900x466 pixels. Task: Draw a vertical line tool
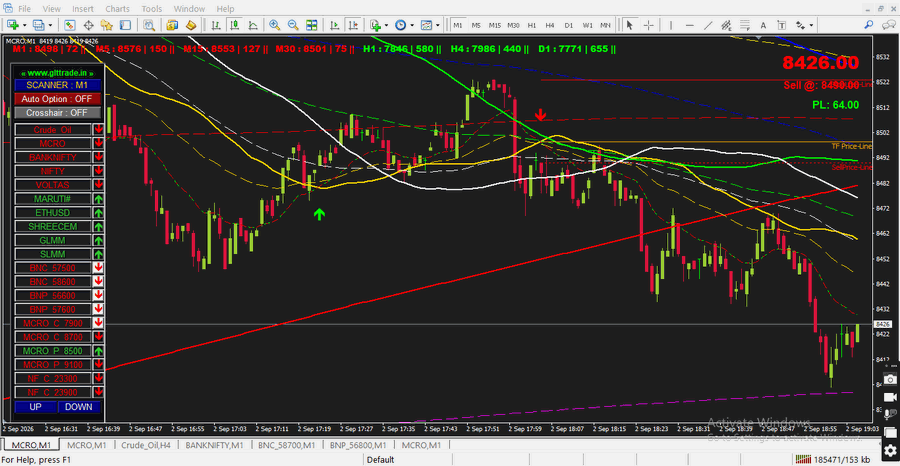tap(671, 25)
